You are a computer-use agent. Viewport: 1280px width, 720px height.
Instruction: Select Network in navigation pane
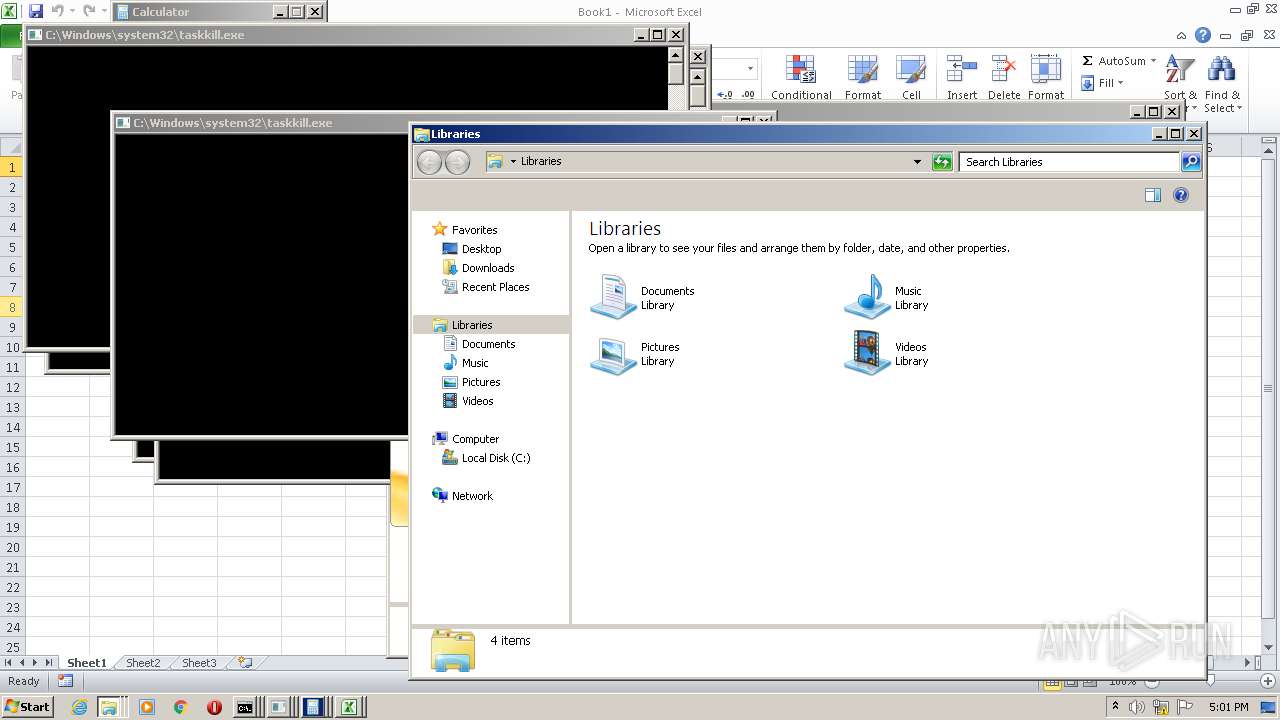click(x=472, y=496)
